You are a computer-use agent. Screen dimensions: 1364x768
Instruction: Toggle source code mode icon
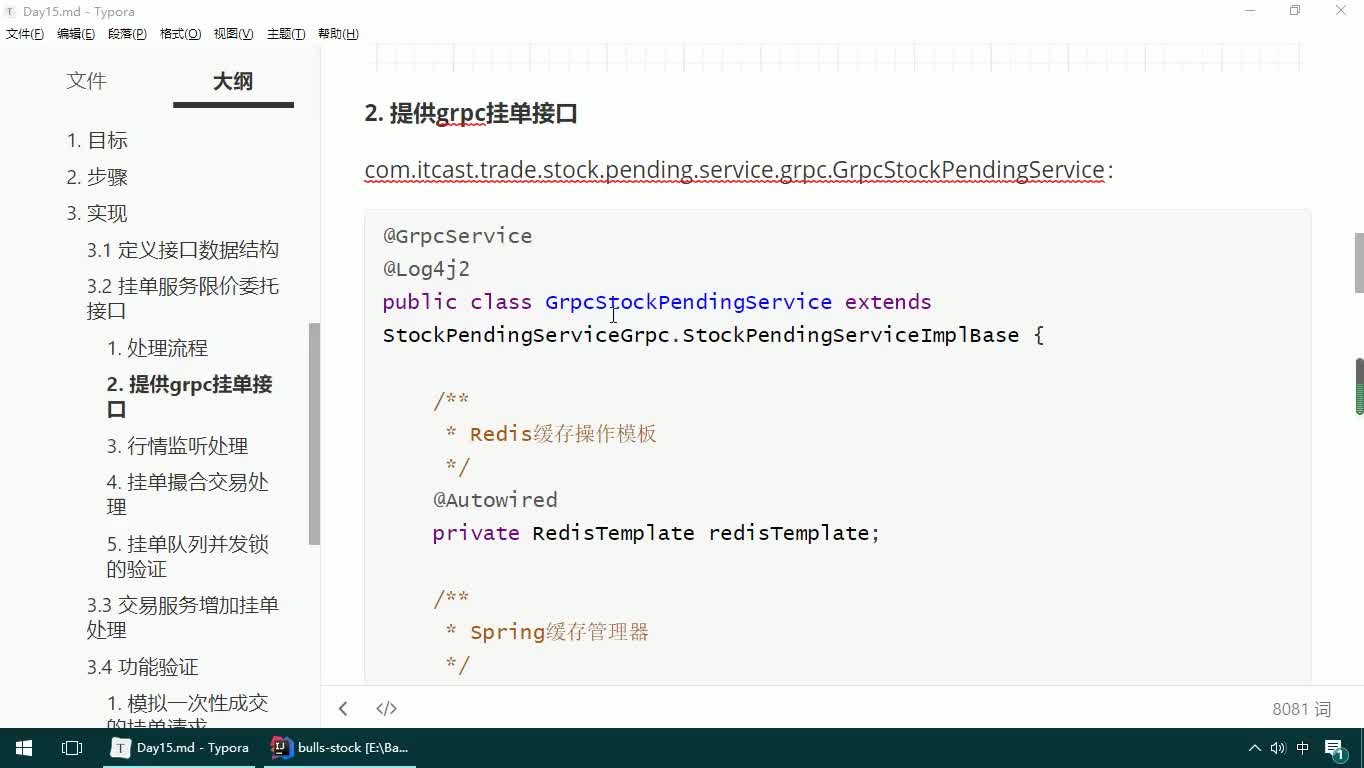click(x=386, y=708)
